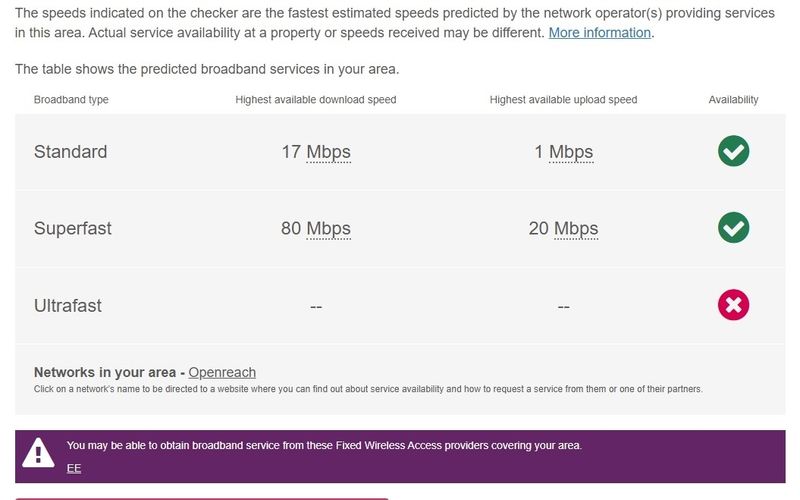800x500 pixels.
Task: Click the Availability column header
Action: click(x=733, y=100)
